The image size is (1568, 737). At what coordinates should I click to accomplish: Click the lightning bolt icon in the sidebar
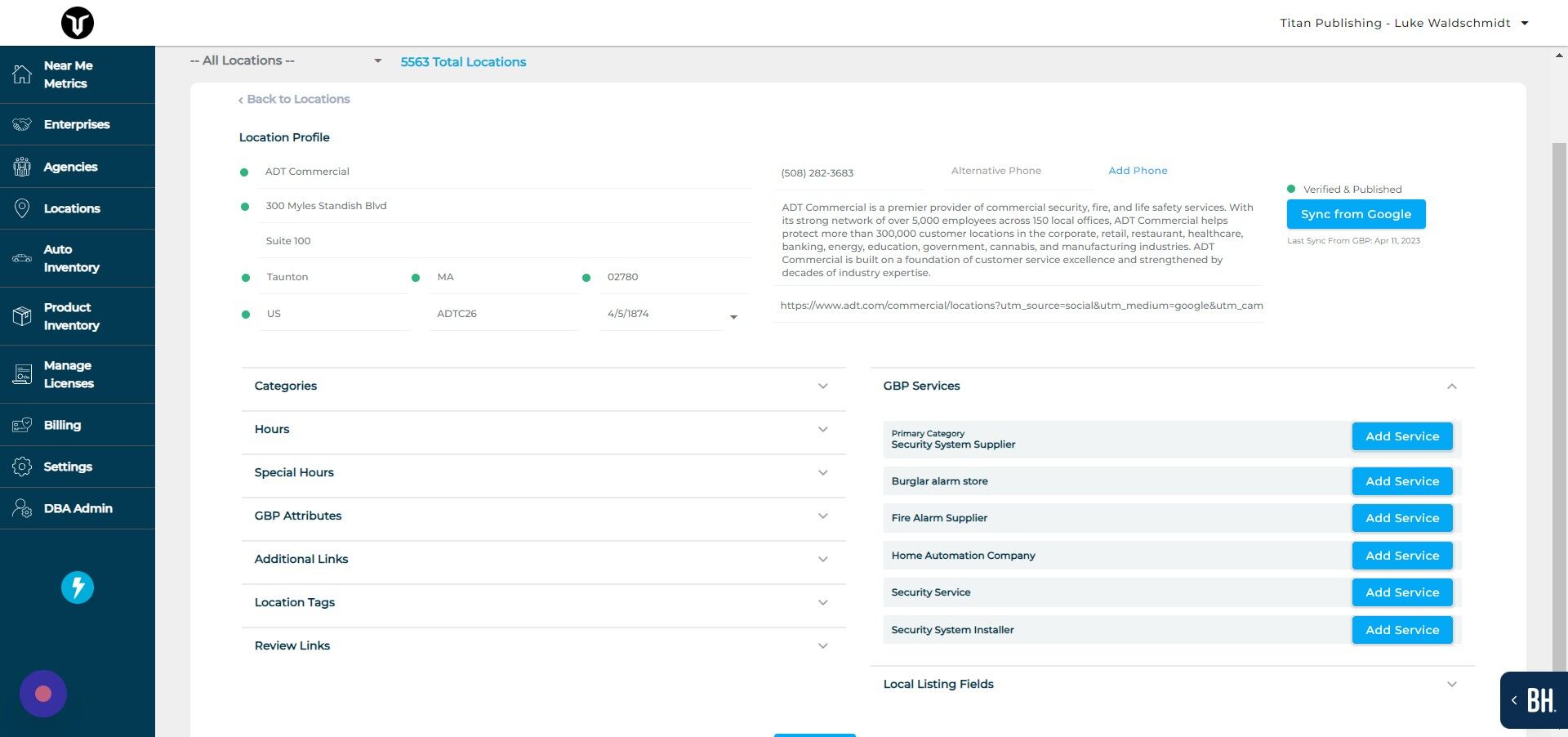[x=77, y=587]
